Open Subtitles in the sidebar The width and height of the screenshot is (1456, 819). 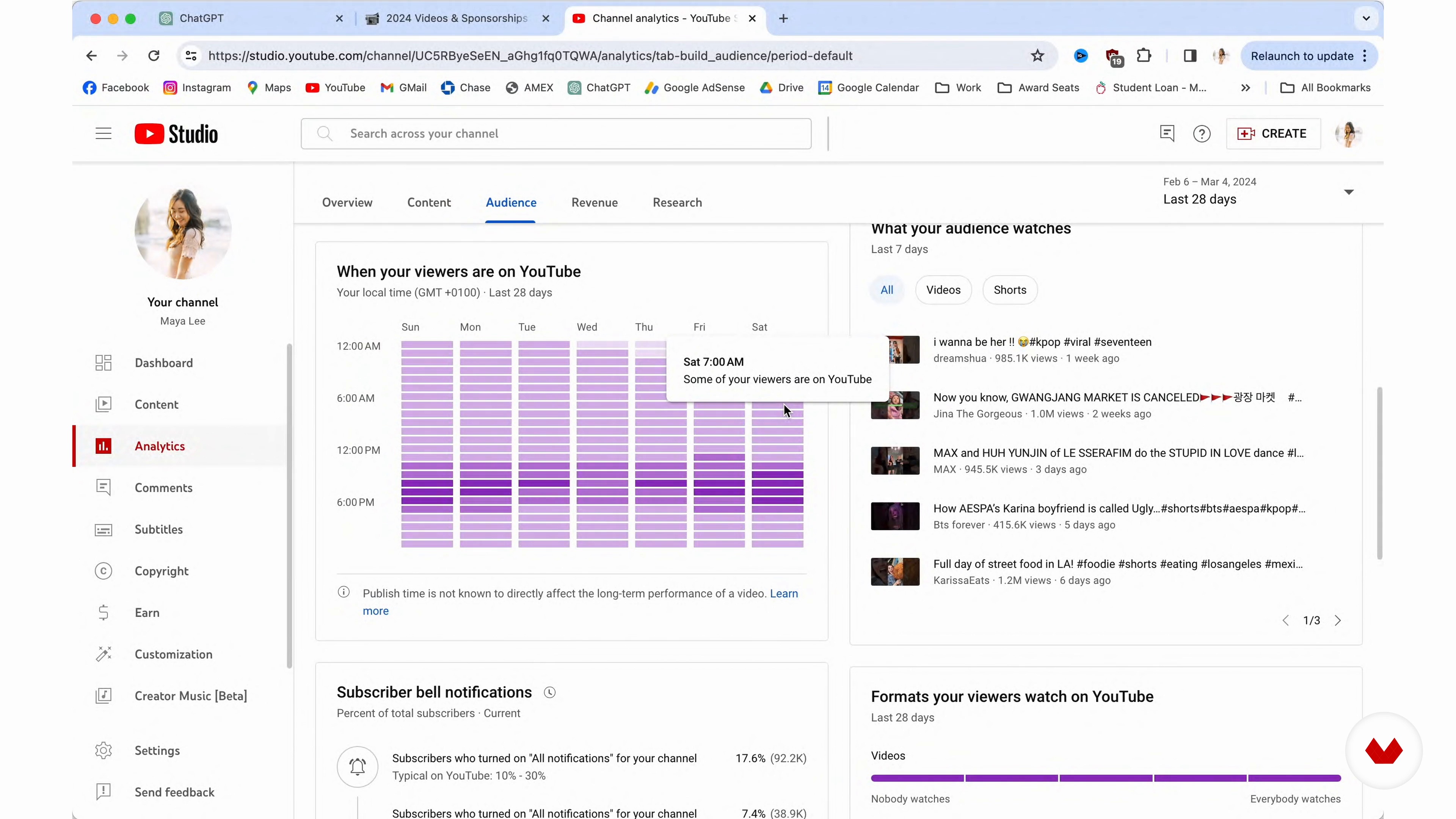tap(158, 530)
